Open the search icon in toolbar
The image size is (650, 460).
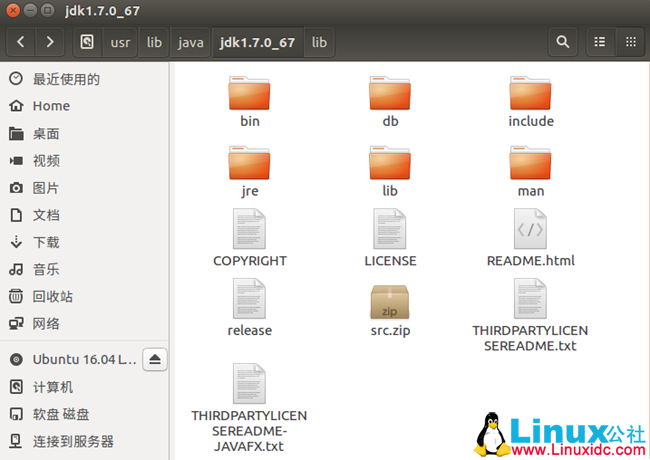563,42
